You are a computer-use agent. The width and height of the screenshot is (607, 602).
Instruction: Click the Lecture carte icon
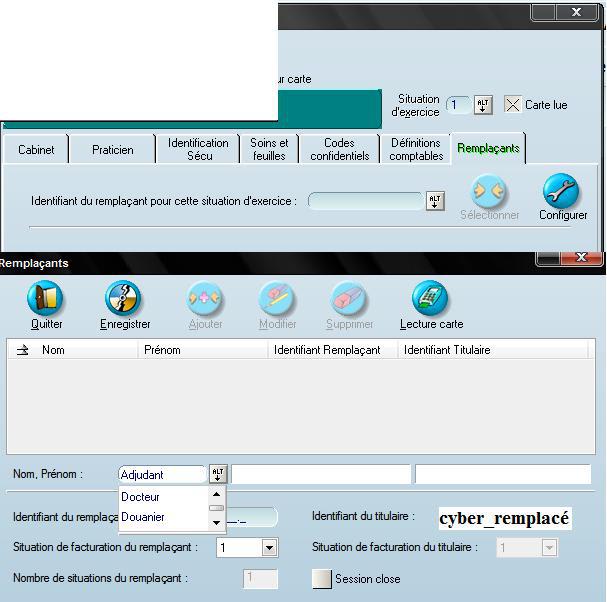pos(431,299)
